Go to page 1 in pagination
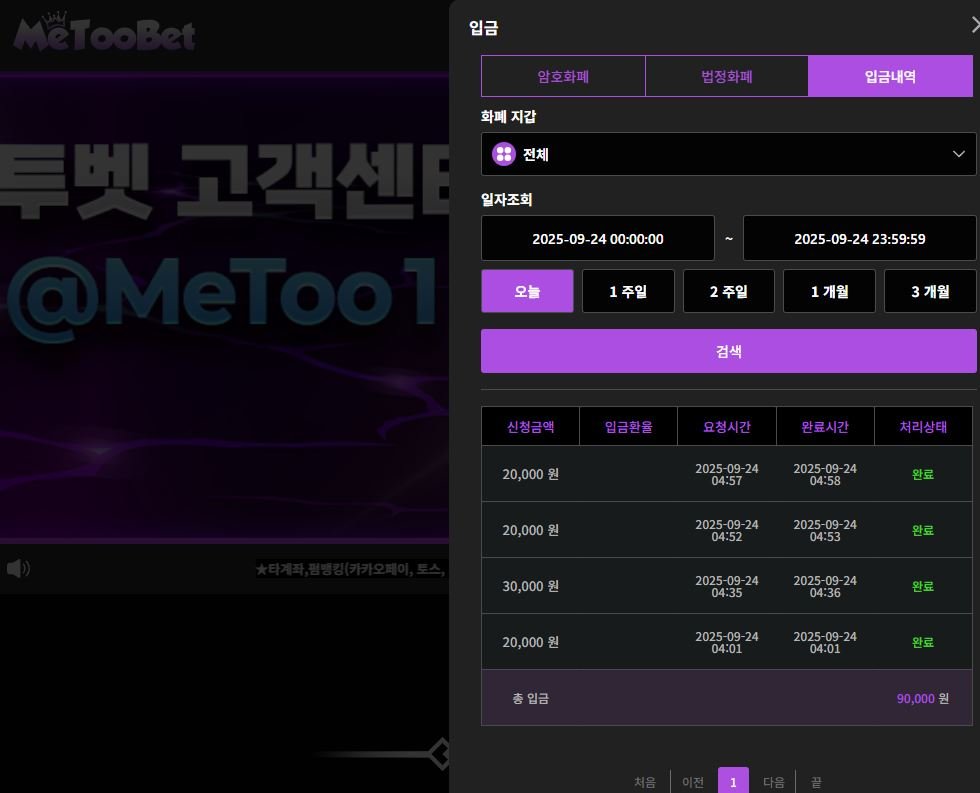 pos(733,782)
